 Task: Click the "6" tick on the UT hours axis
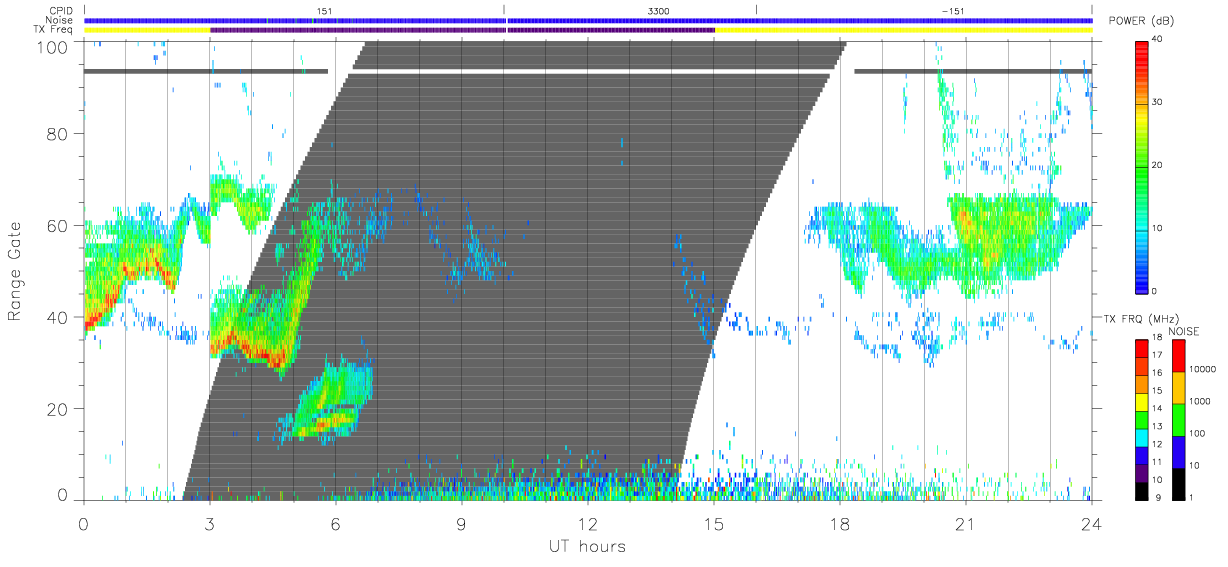(336, 523)
